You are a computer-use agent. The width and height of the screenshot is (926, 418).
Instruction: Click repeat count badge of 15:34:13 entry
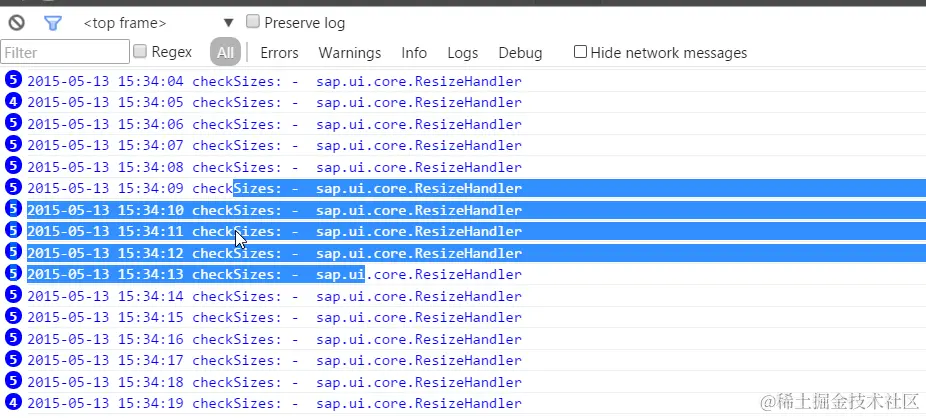(13, 273)
